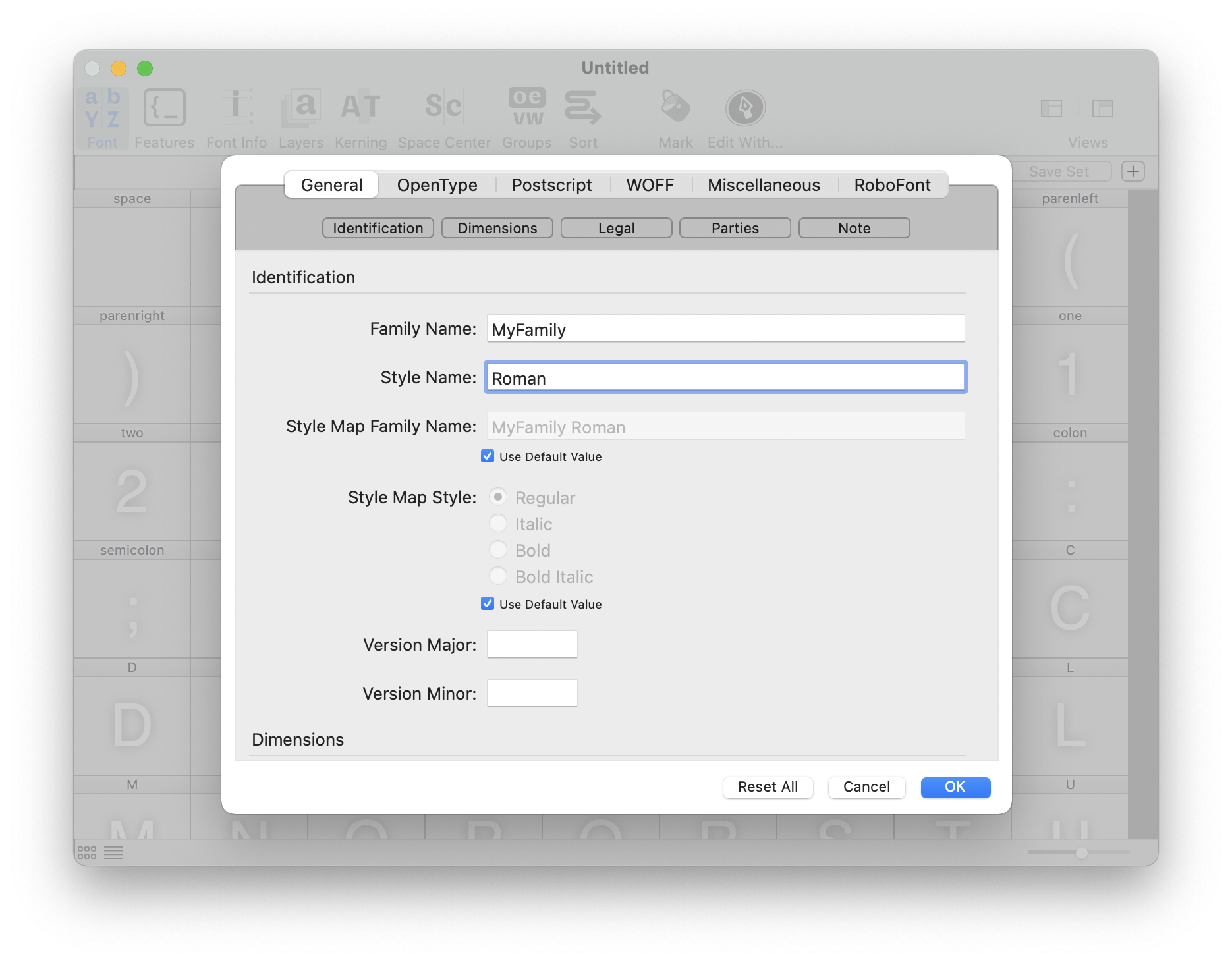This screenshot has width=1232, height=963.
Task: Jump to the Parties section button
Action: 735,228
